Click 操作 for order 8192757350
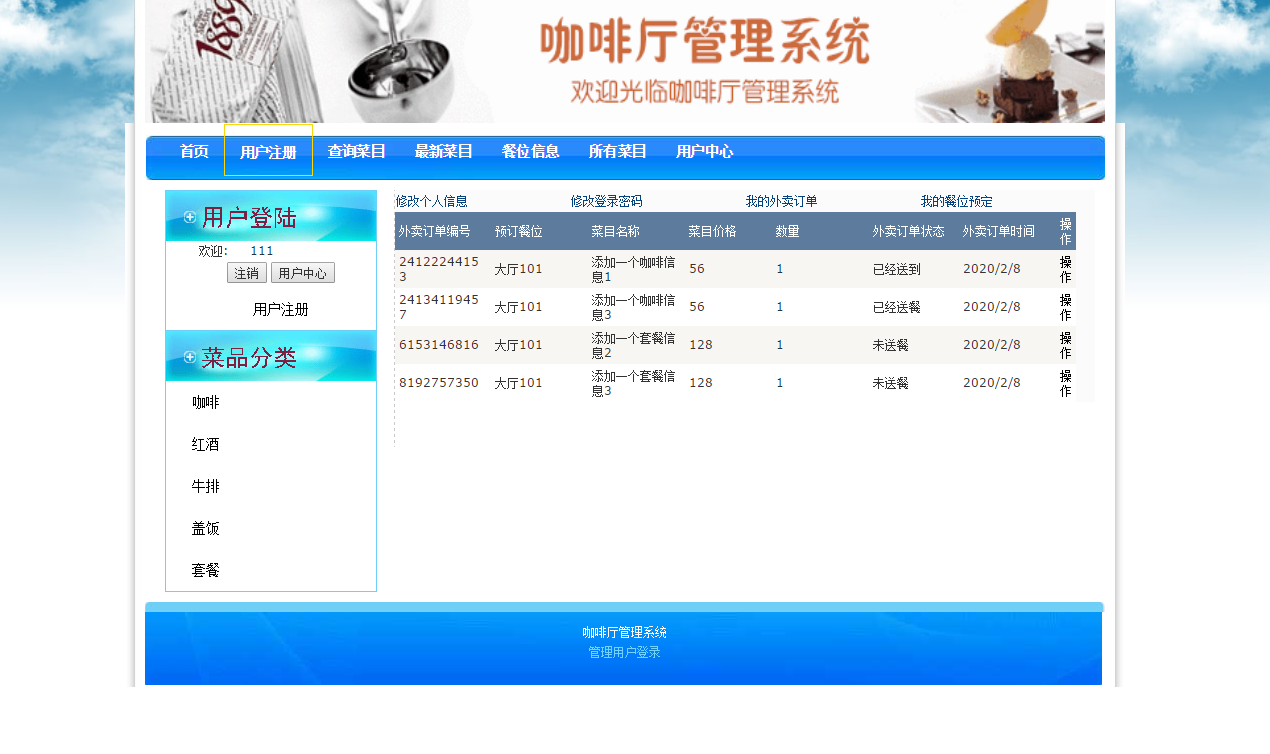The height and width of the screenshot is (754, 1270). coord(1066,383)
